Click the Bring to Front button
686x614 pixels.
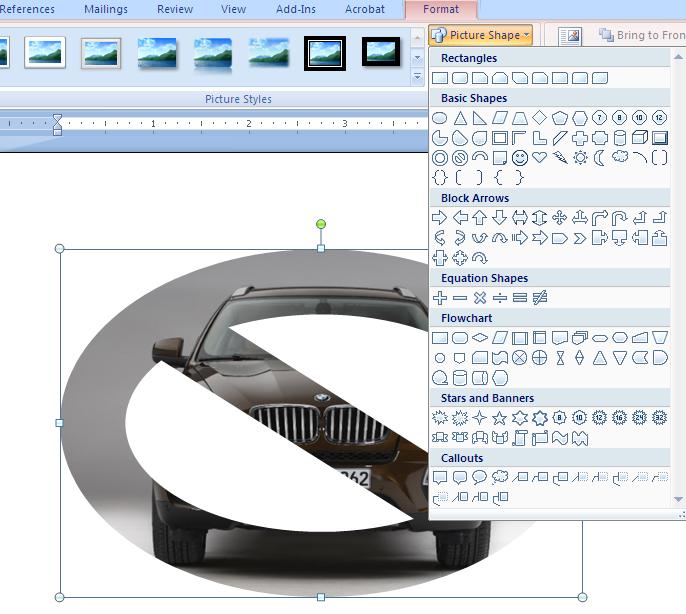point(640,35)
